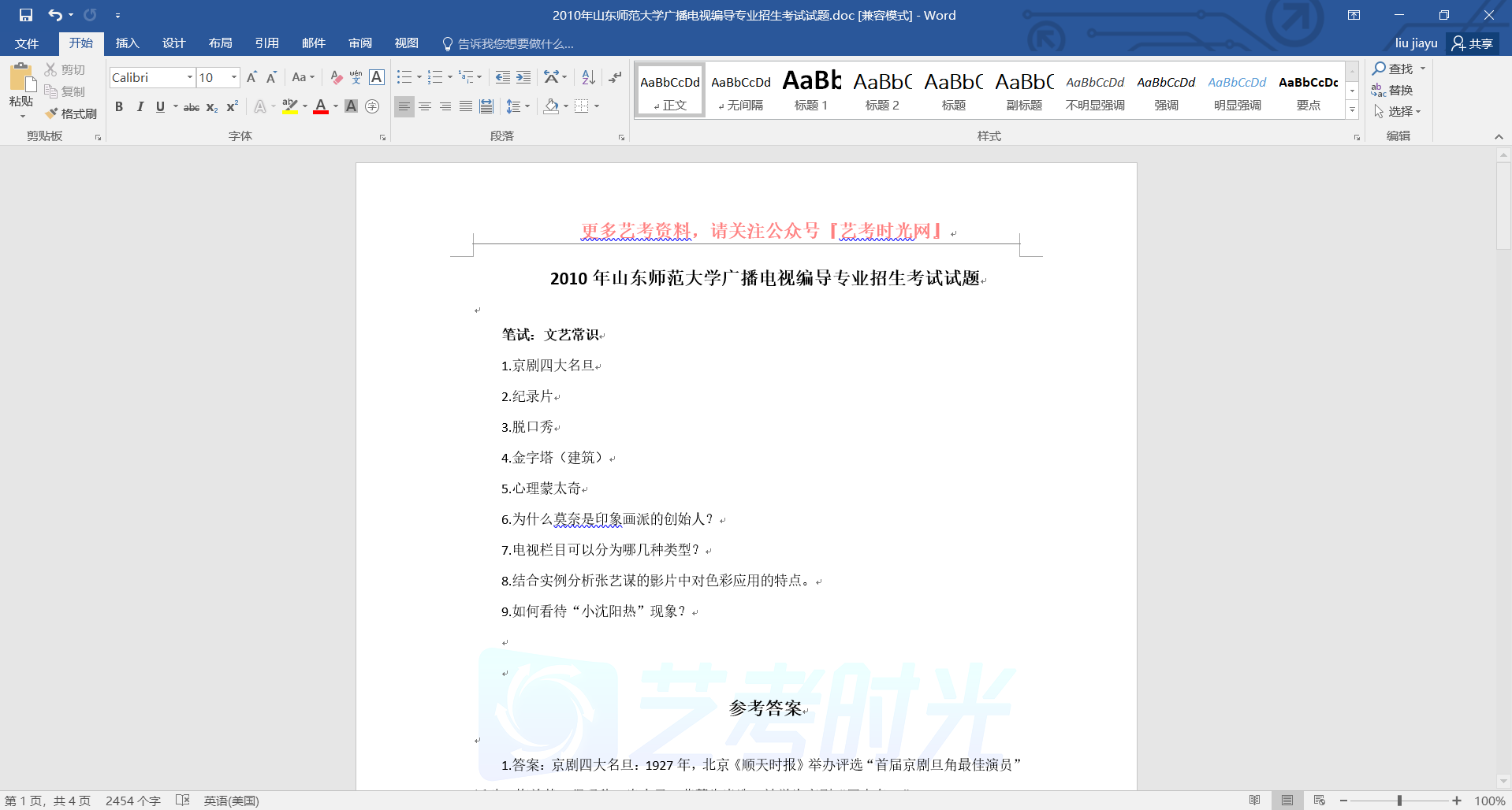Image resolution: width=1512 pixels, height=810 pixels.
Task: Open the Calibri font name dropdown
Action: [x=189, y=77]
